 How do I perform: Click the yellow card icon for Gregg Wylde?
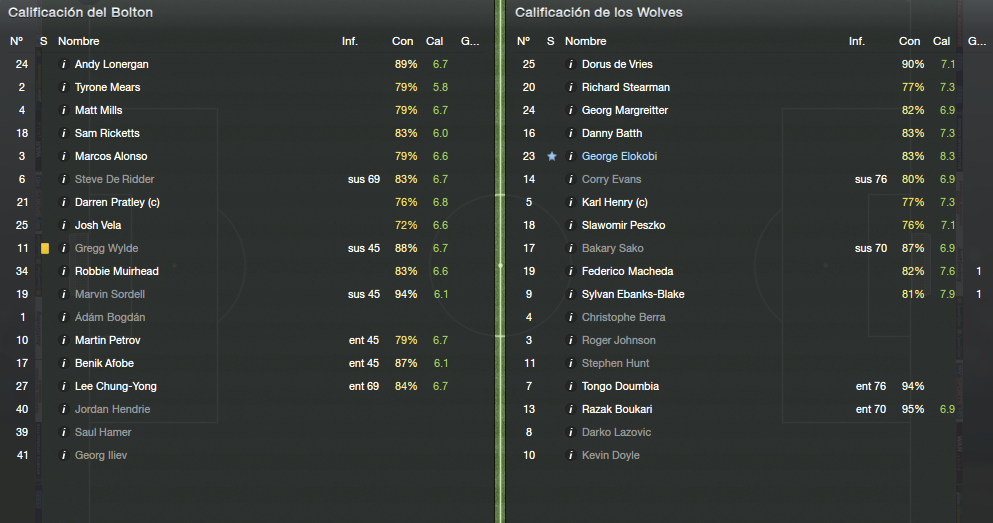pos(45,248)
